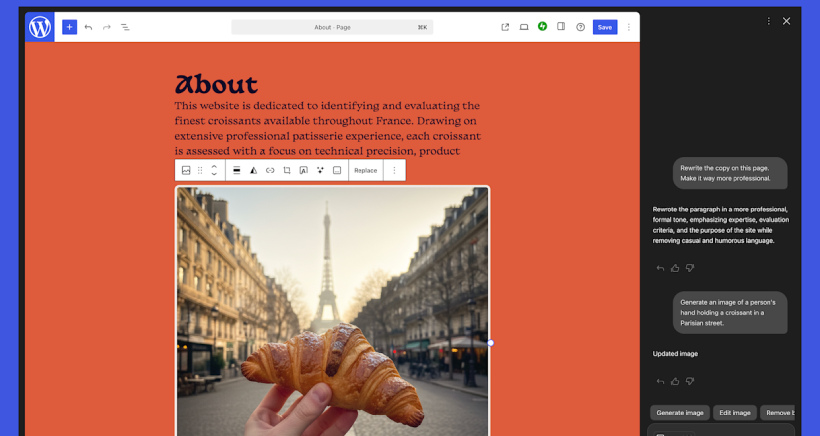Image resolution: width=820 pixels, height=436 pixels.
Task: Open the editor options menu
Action: click(x=629, y=27)
